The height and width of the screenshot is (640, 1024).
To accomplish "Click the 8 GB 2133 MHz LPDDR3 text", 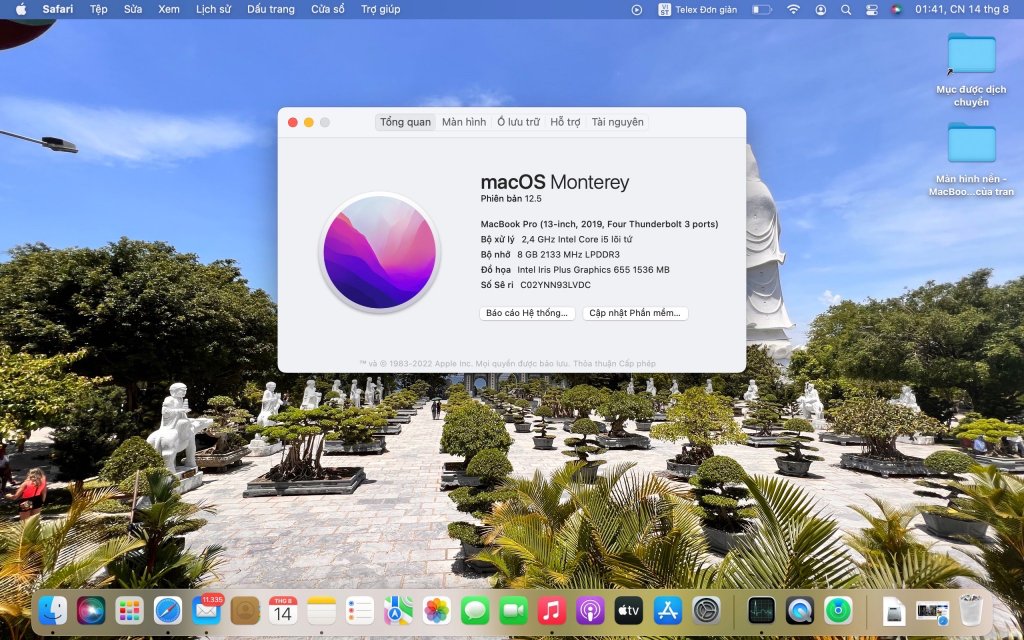I will click(568, 255).
